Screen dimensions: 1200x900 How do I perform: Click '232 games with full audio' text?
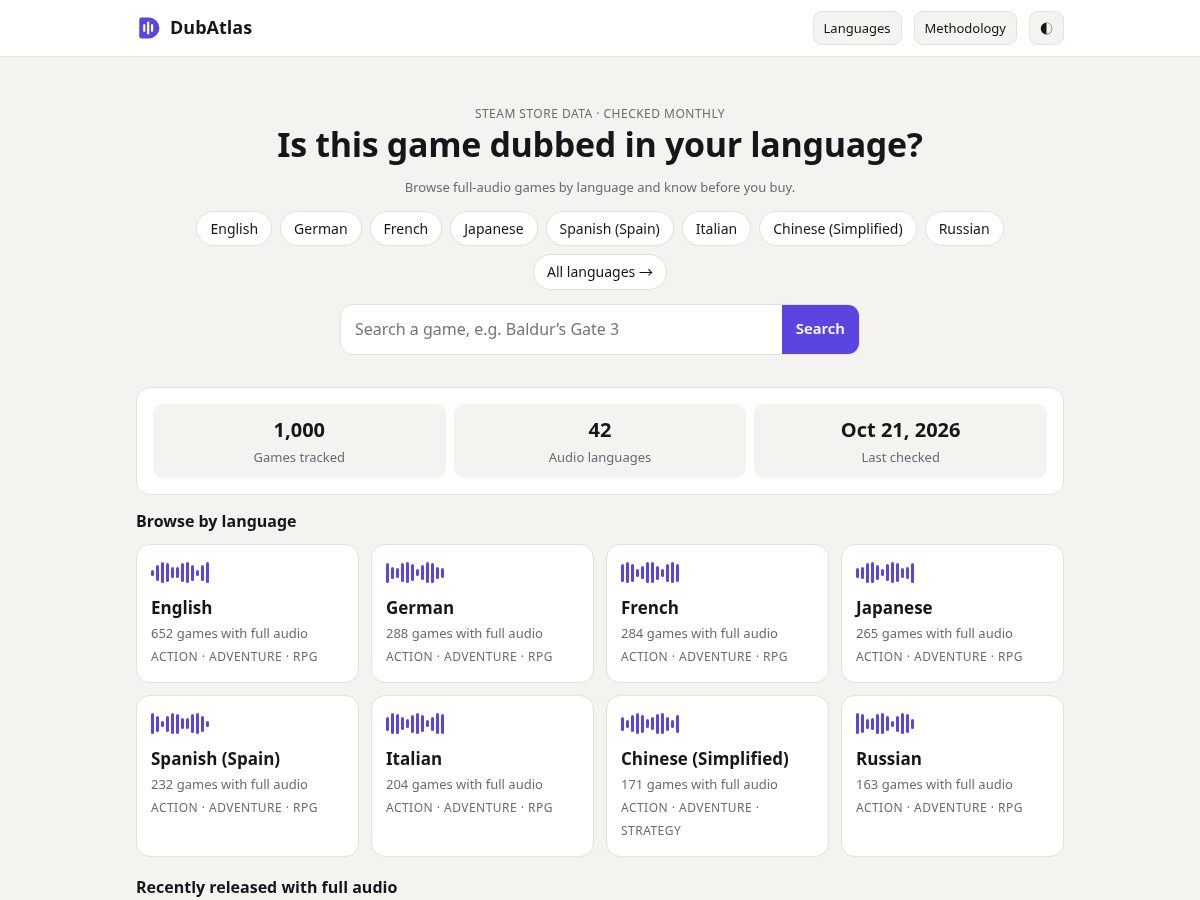230,785
